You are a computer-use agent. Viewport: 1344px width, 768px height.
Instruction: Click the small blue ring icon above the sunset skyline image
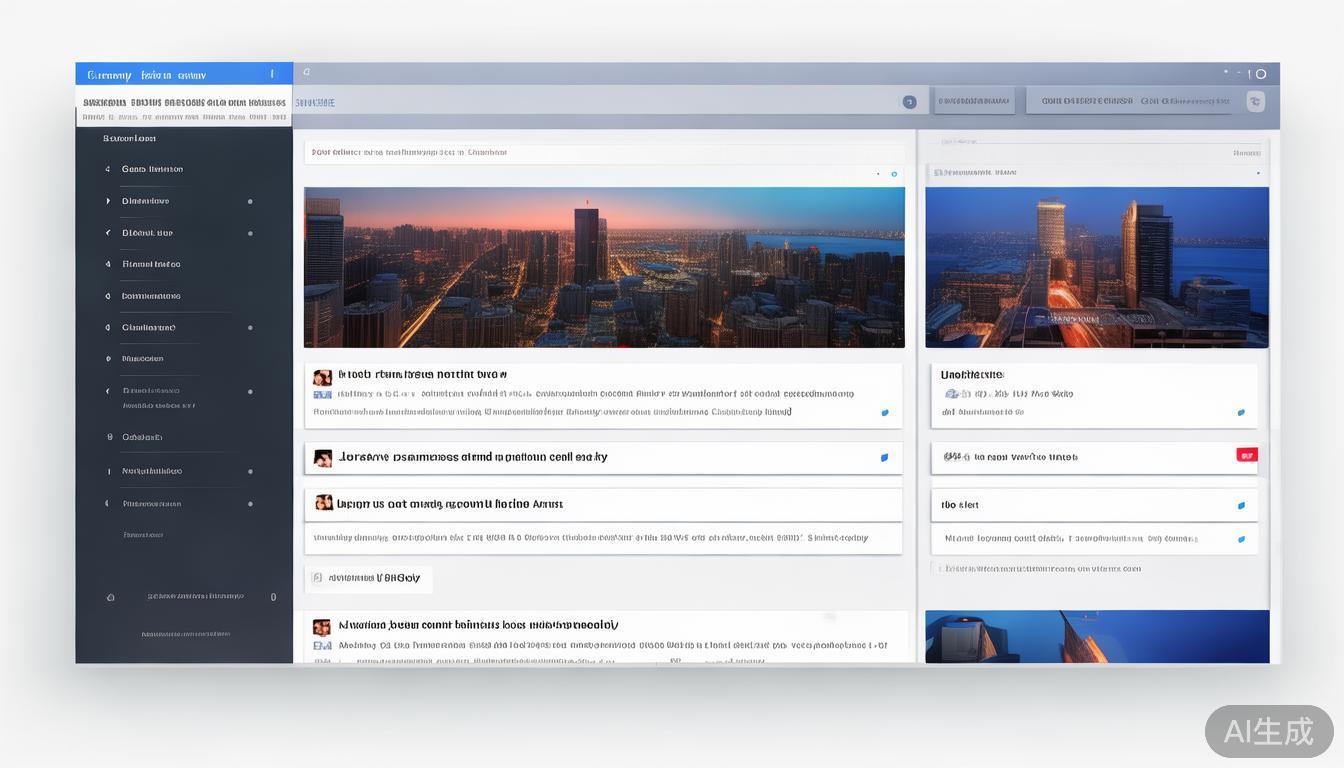[894, 174]
